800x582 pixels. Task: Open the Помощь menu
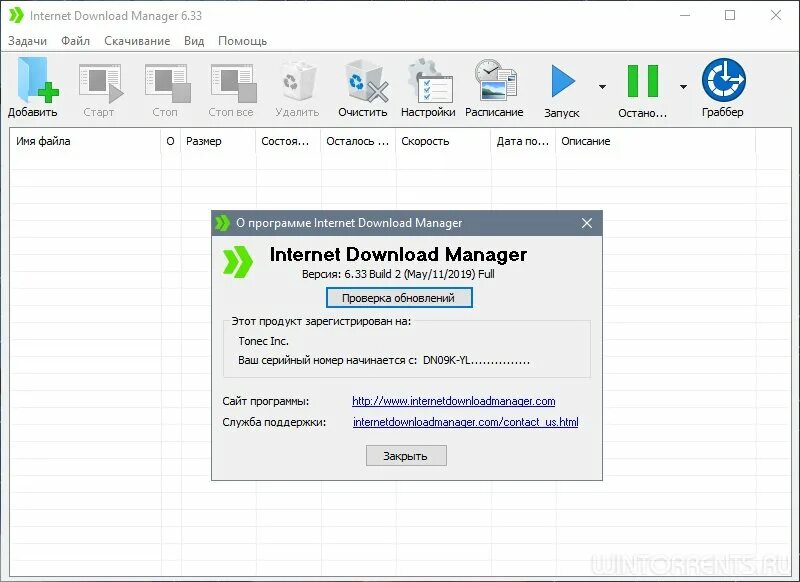[242, 41]
